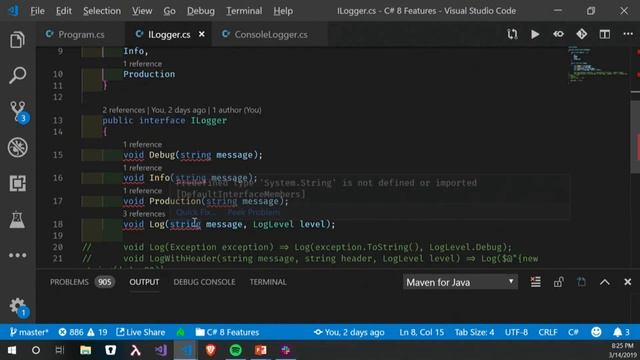
Task: Click the green flame icon in status bar
Action: click(180, 332)
